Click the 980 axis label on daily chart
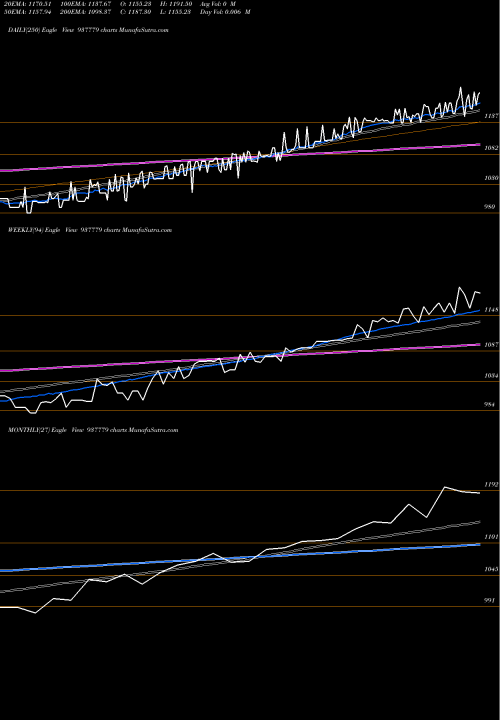The height and width of the screenshot is (720, 500). pos(489,207)
